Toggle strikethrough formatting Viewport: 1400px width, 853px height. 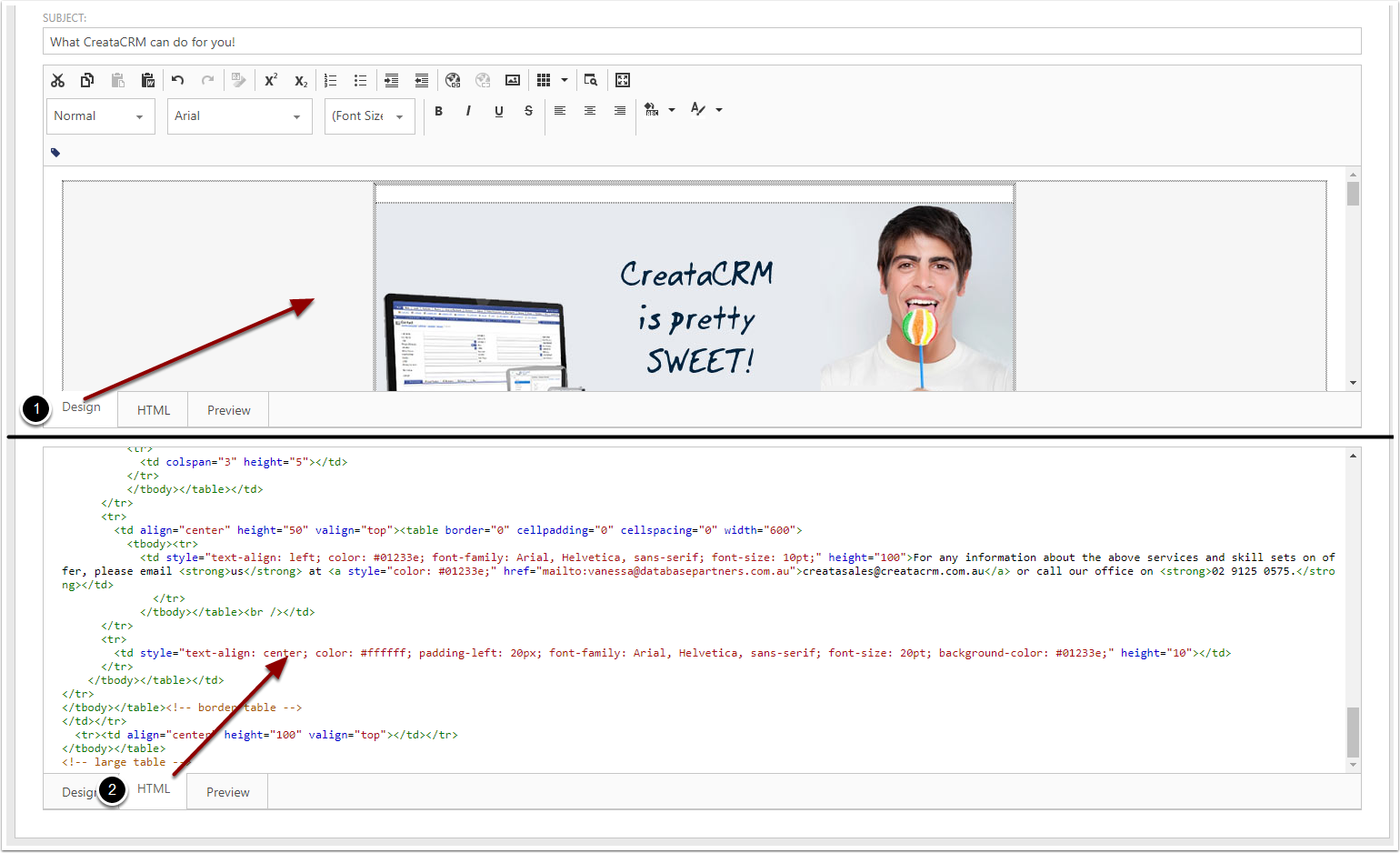click(x=528, y=111)
